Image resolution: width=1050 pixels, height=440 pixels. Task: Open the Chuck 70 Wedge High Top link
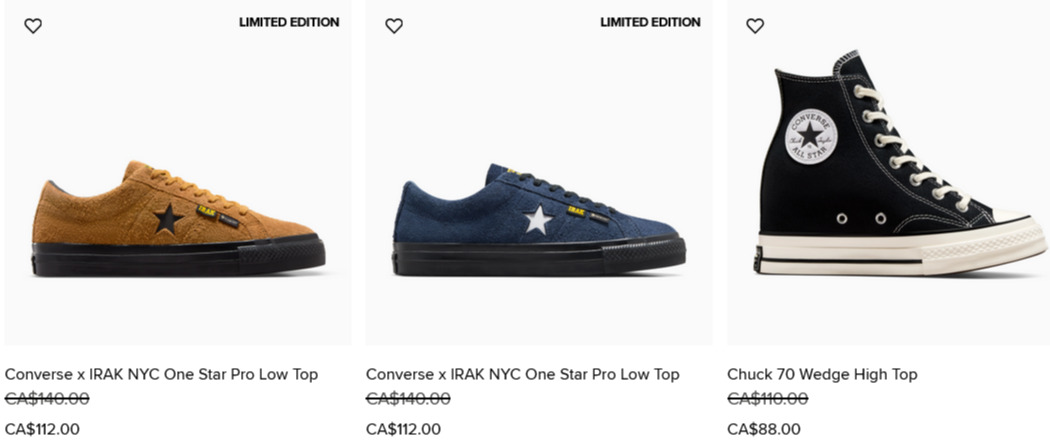[x=822, y=374]
